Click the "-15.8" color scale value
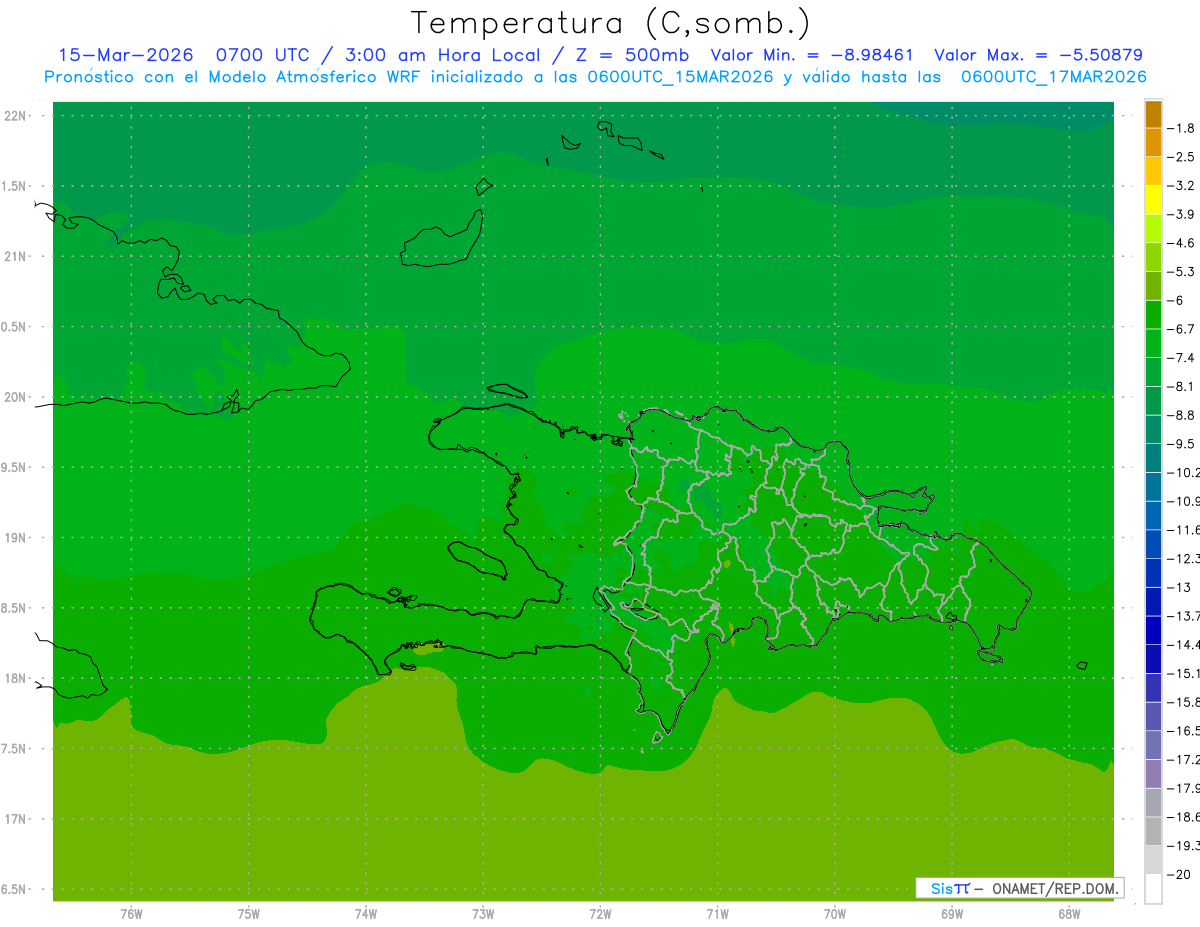 pyautogui.click(x=1184, y=703)
